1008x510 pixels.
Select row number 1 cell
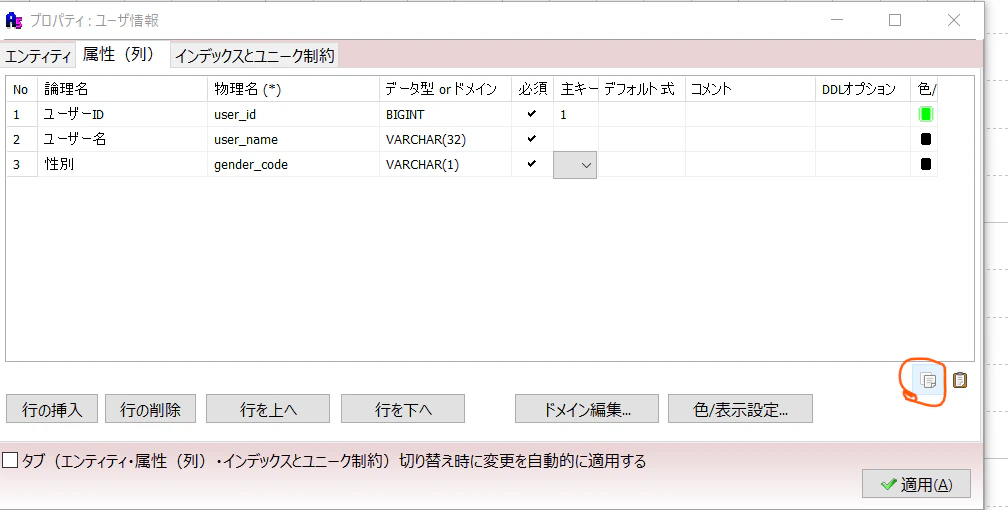click(22, 114)
